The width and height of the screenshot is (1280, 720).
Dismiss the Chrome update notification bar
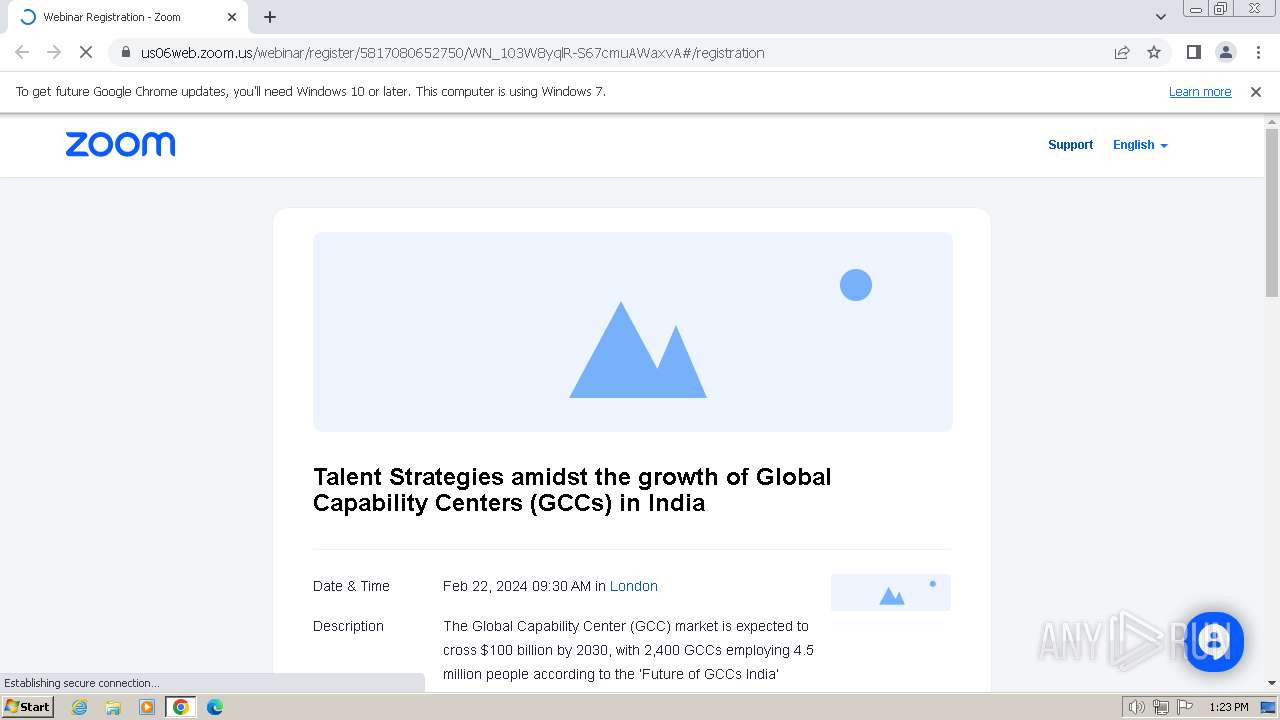[1256, 92]
